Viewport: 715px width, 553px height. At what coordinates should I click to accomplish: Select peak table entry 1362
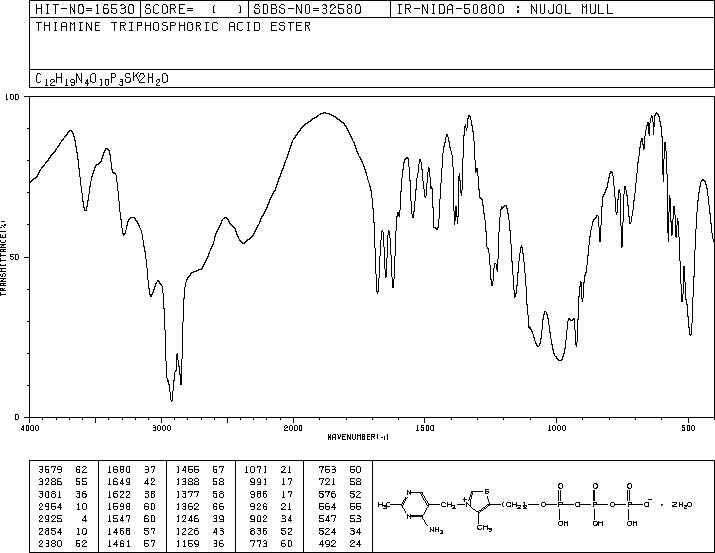(x=187, y=506)
